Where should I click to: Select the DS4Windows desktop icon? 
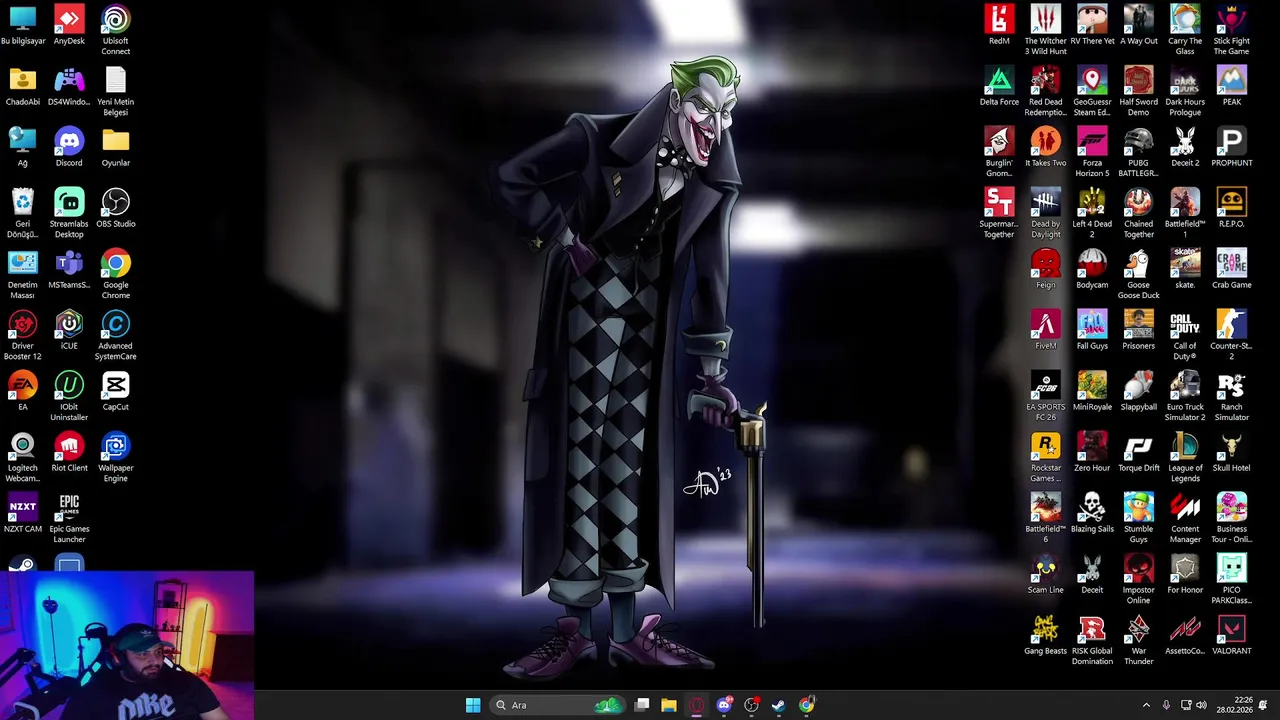[x=69, y=86]
